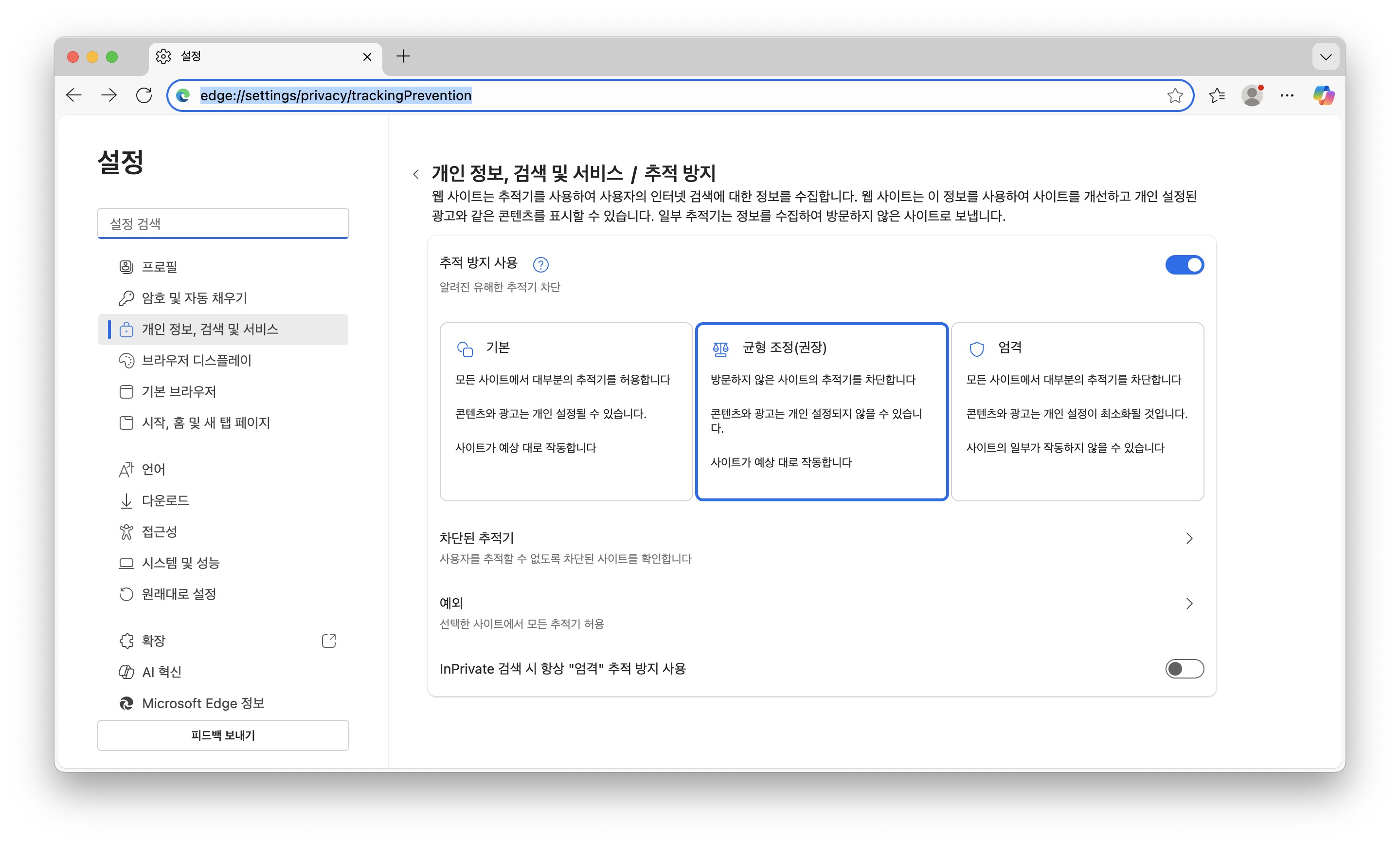Enable InPrivate 엄격 추적 방지 toggle
Screen dimensions: 1400x844
[x=1184, y=669]
